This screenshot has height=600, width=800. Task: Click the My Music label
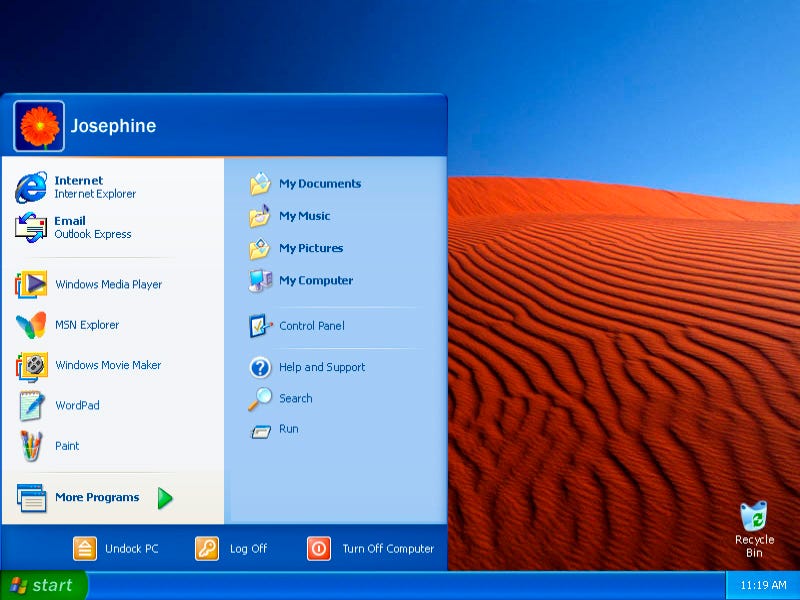click(x=305, y=216)
